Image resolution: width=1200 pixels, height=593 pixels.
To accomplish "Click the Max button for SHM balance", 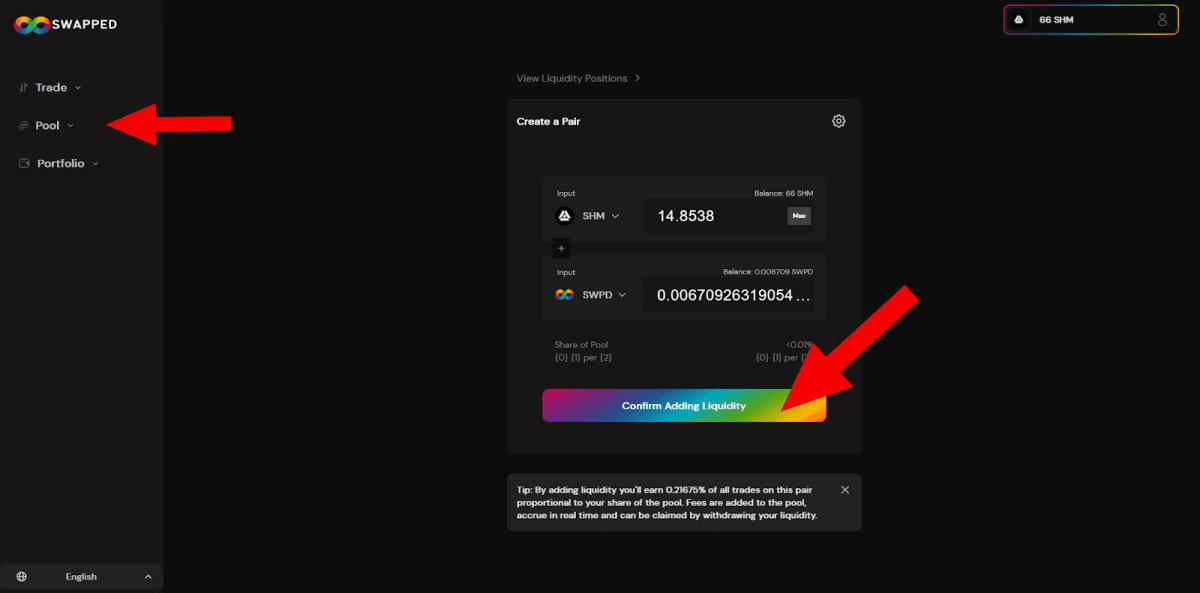I will tap(798, 215).
